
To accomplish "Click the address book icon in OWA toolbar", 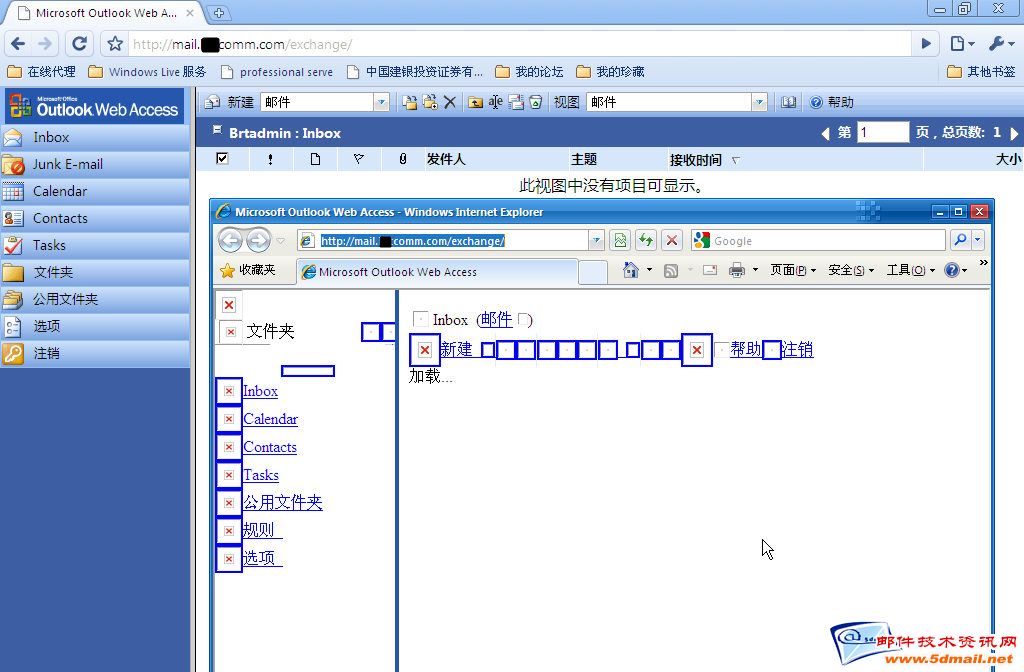I will click(x=788, y=102).
